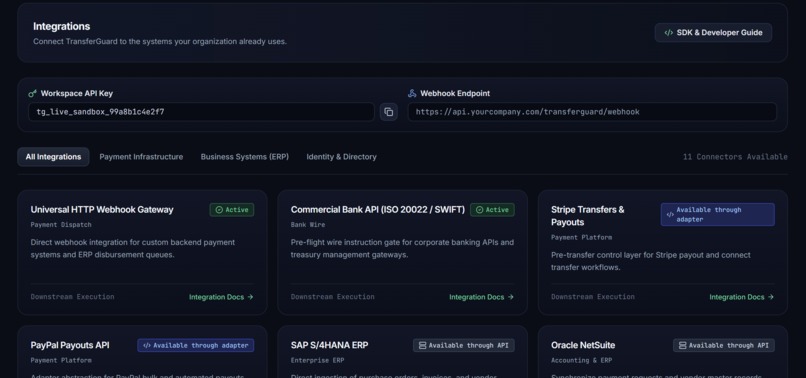Open the Business Systems (ERP) tab
Screen dimensions: 806x378
click(245, 157)
